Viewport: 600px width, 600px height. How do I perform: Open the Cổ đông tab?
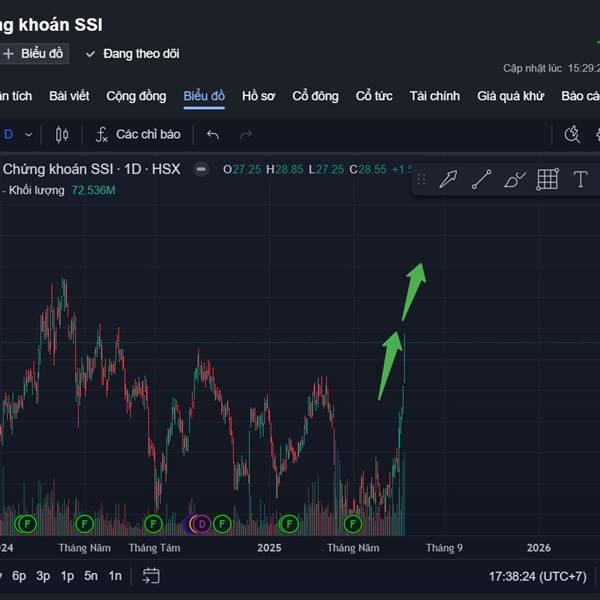pyautogui.click(x=315, y=96)
